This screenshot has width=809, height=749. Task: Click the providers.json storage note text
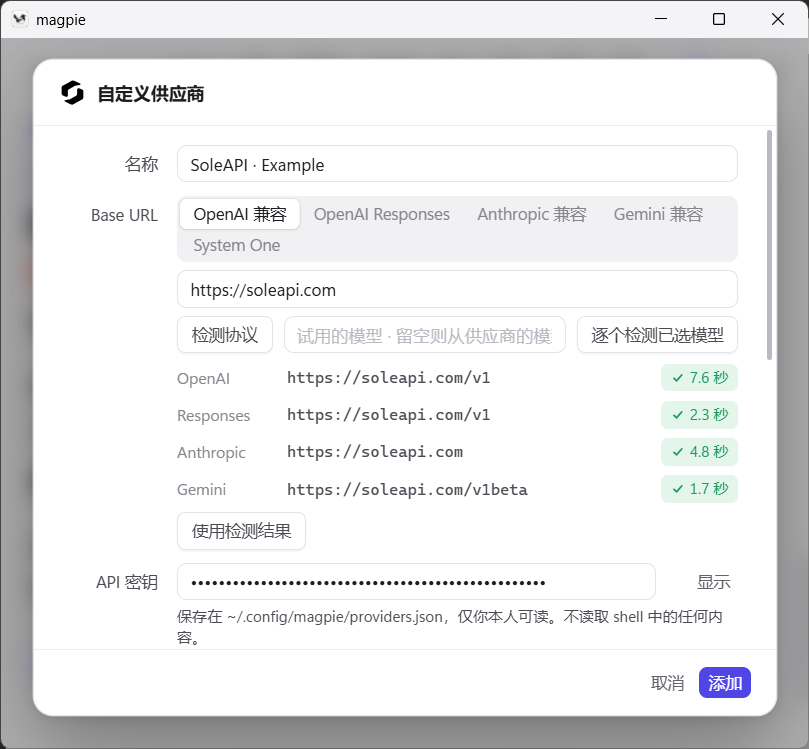point(449,627)
